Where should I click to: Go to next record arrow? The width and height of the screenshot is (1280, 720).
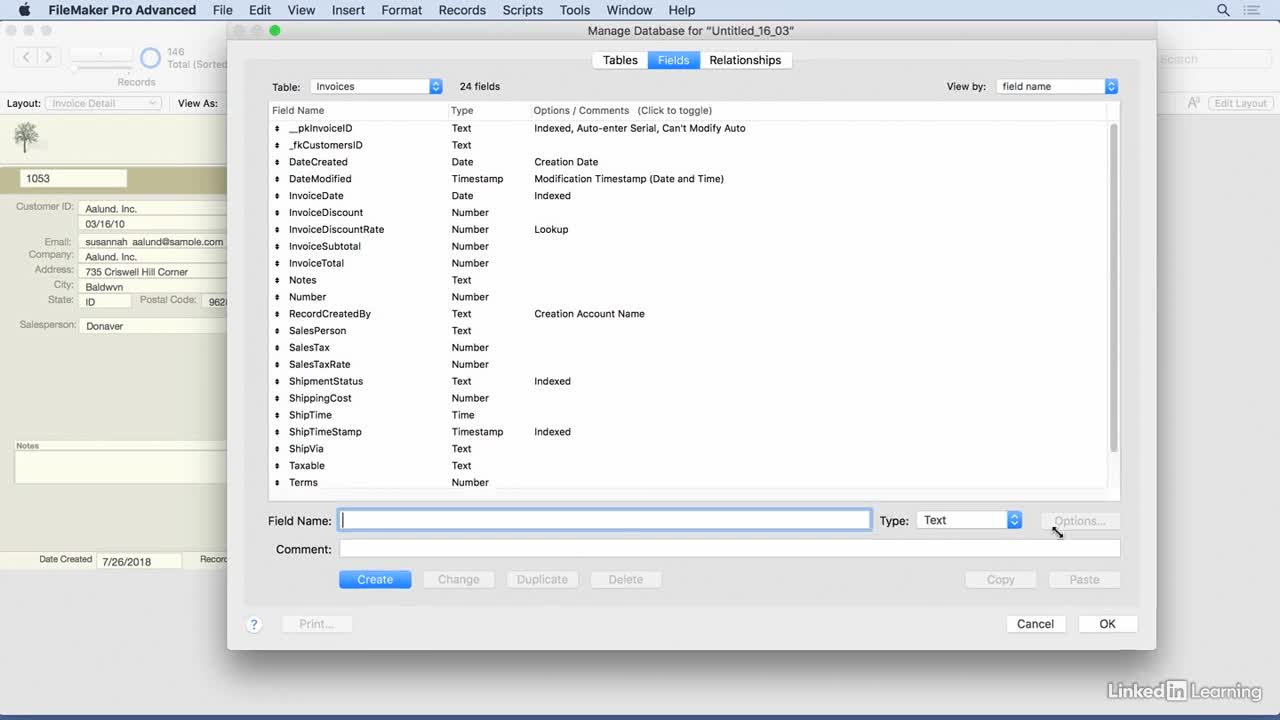(48, 58)
